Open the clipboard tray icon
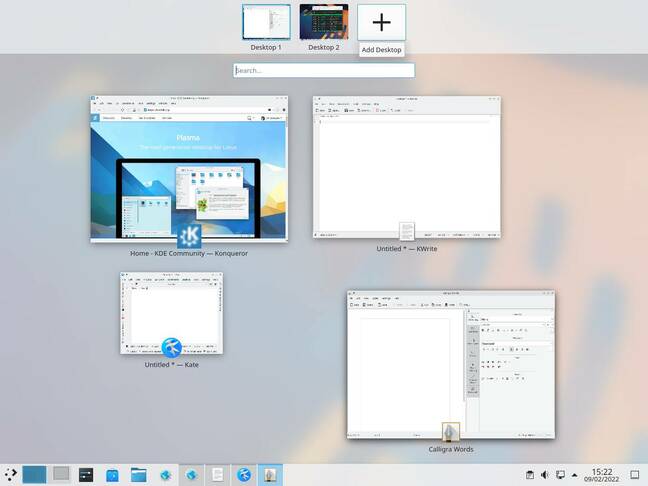 tap(529, 475)
